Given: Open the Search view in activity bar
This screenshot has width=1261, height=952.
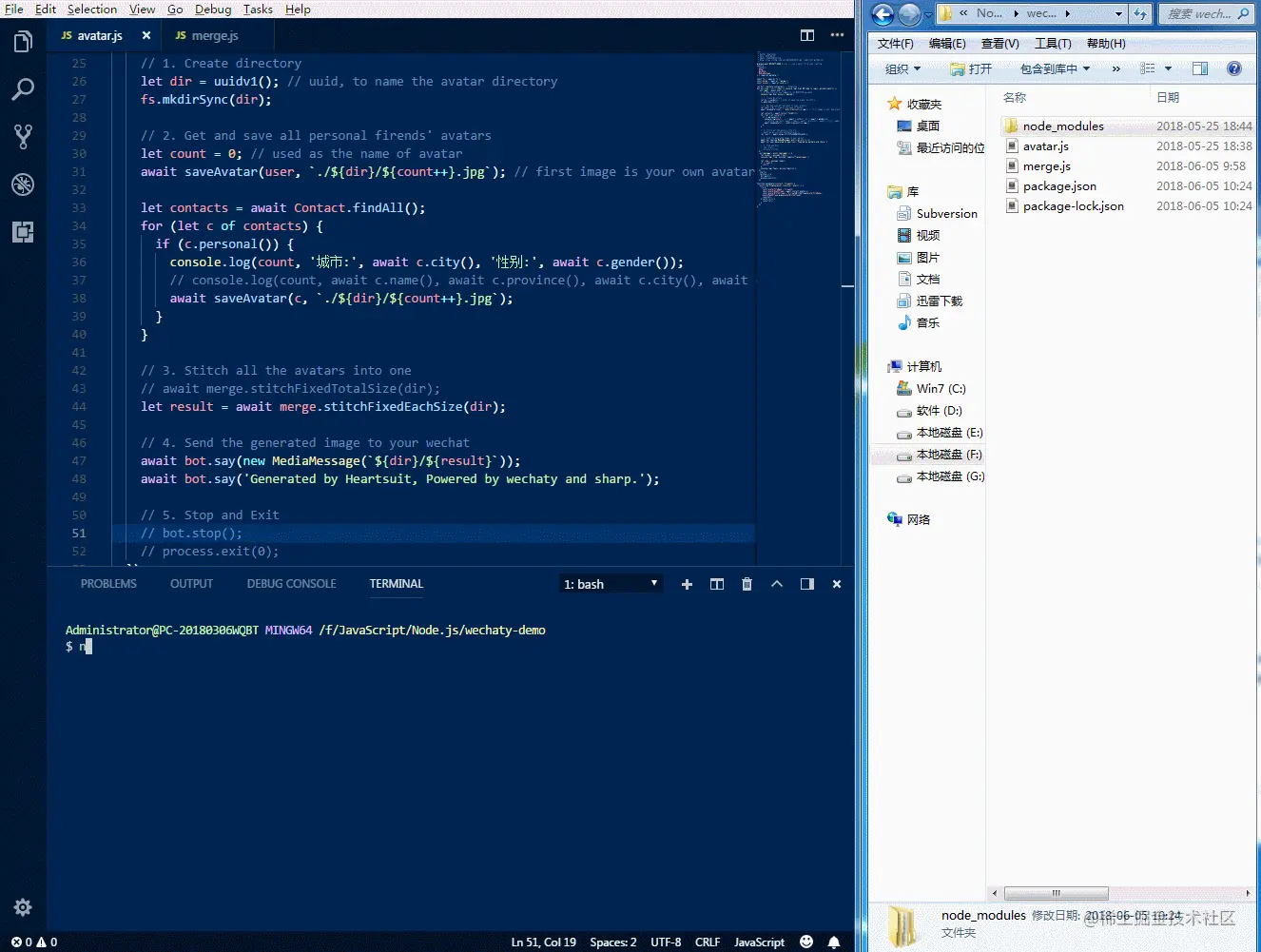Looking at the screenshot, I should tap(23, 89).
